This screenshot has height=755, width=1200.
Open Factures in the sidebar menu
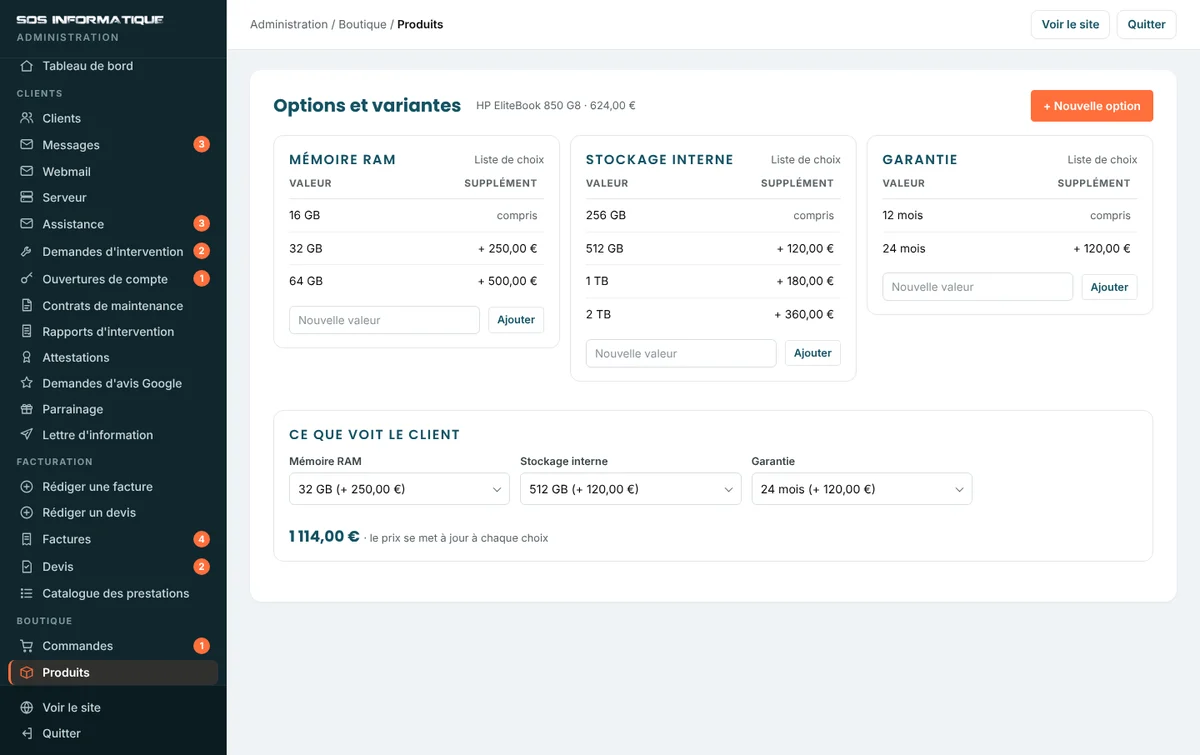(x=113, y=540)
